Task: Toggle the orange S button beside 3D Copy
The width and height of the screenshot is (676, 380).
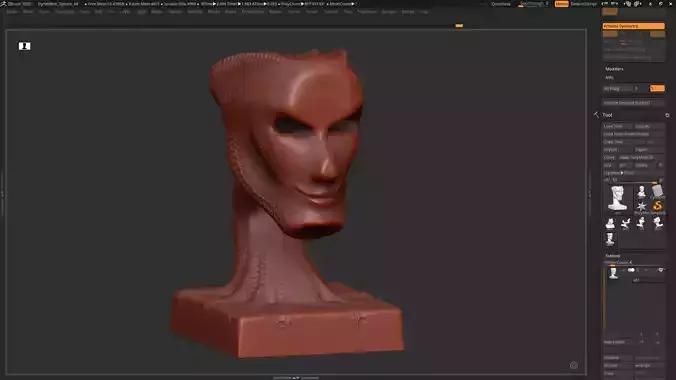Action: click(657, 88)
